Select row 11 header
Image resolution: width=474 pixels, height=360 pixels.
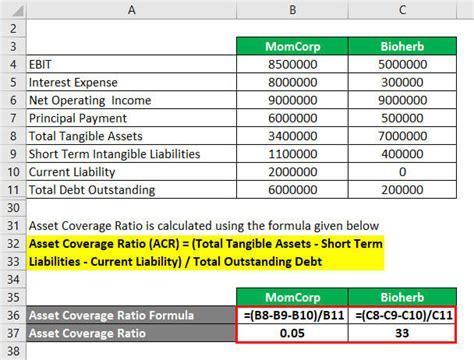pyautogui.click(x=13, y=190)
